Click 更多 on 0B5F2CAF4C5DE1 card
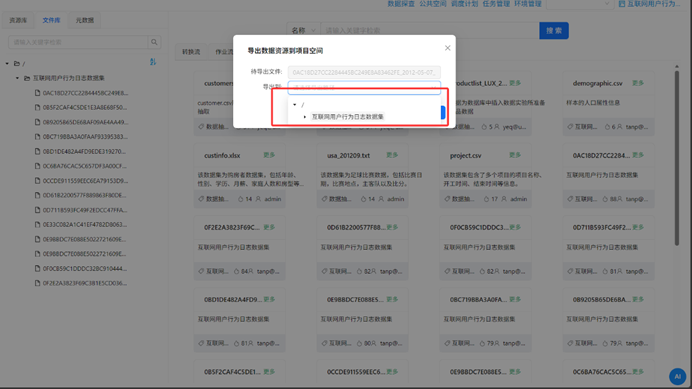 click(269, 372)
